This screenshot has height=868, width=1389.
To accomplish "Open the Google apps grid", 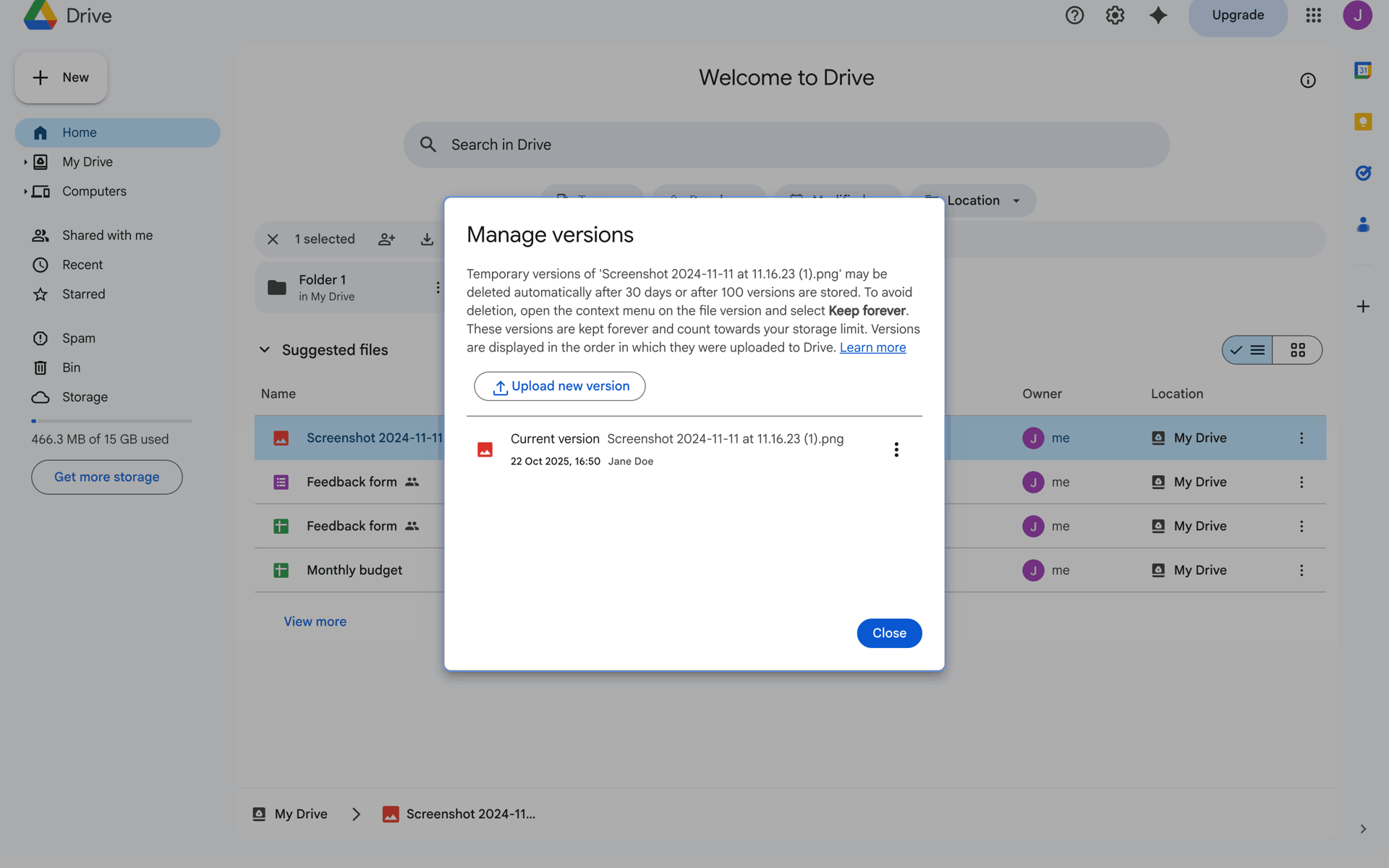I will coord(1314,15).
